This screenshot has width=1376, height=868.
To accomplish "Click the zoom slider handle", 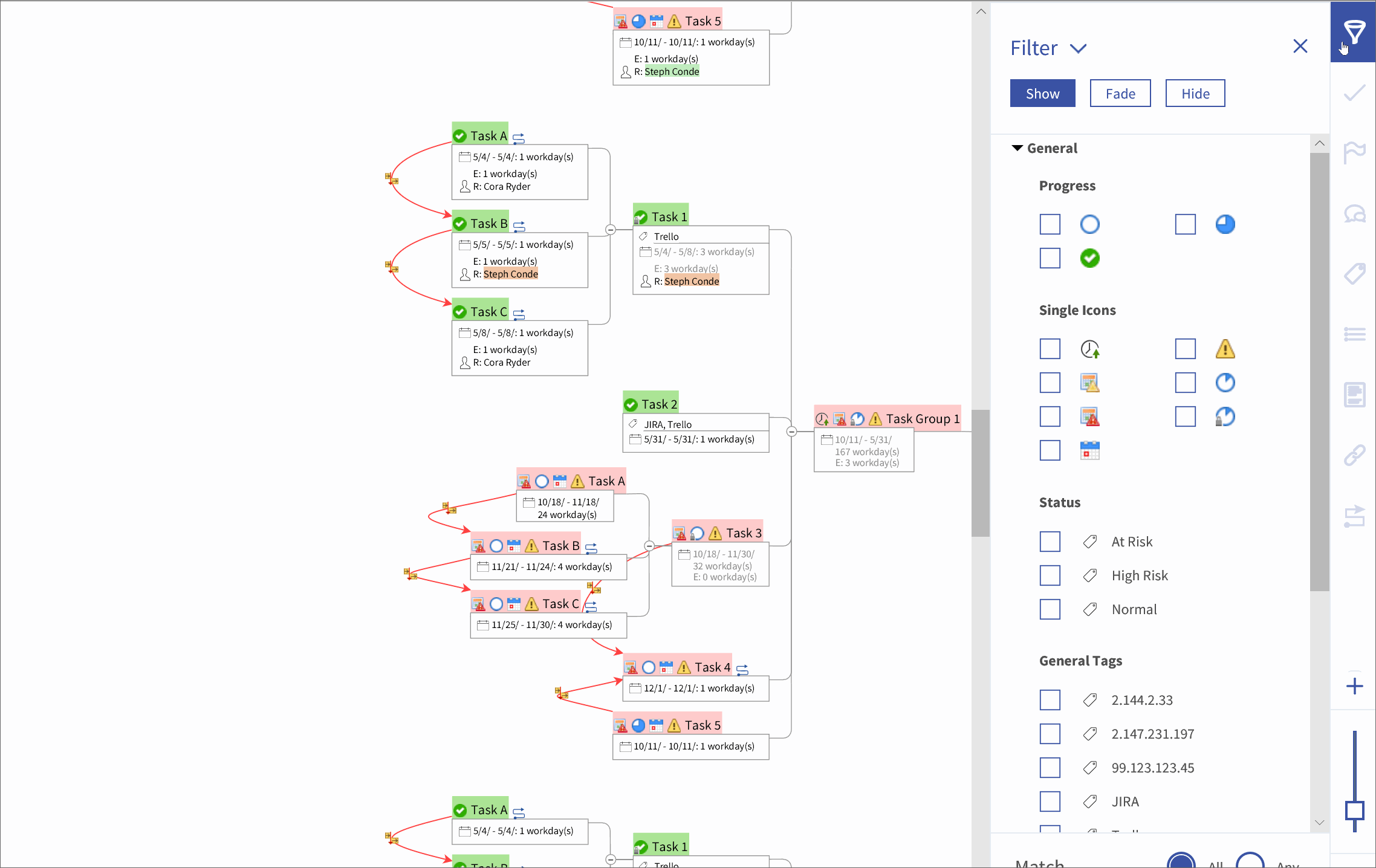I will tap(1354, 810).
